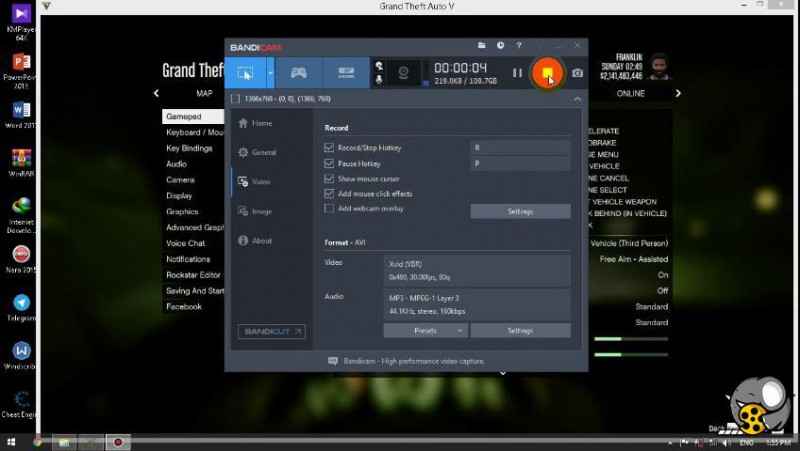
Task: Switch to Bandicam game recording mode
Action: pos(299,72)
